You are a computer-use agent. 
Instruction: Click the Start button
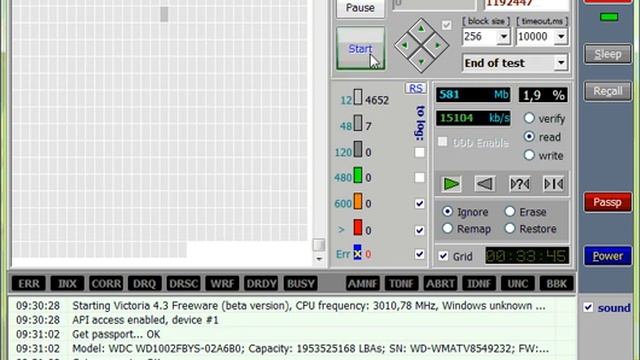pos(360,49)
